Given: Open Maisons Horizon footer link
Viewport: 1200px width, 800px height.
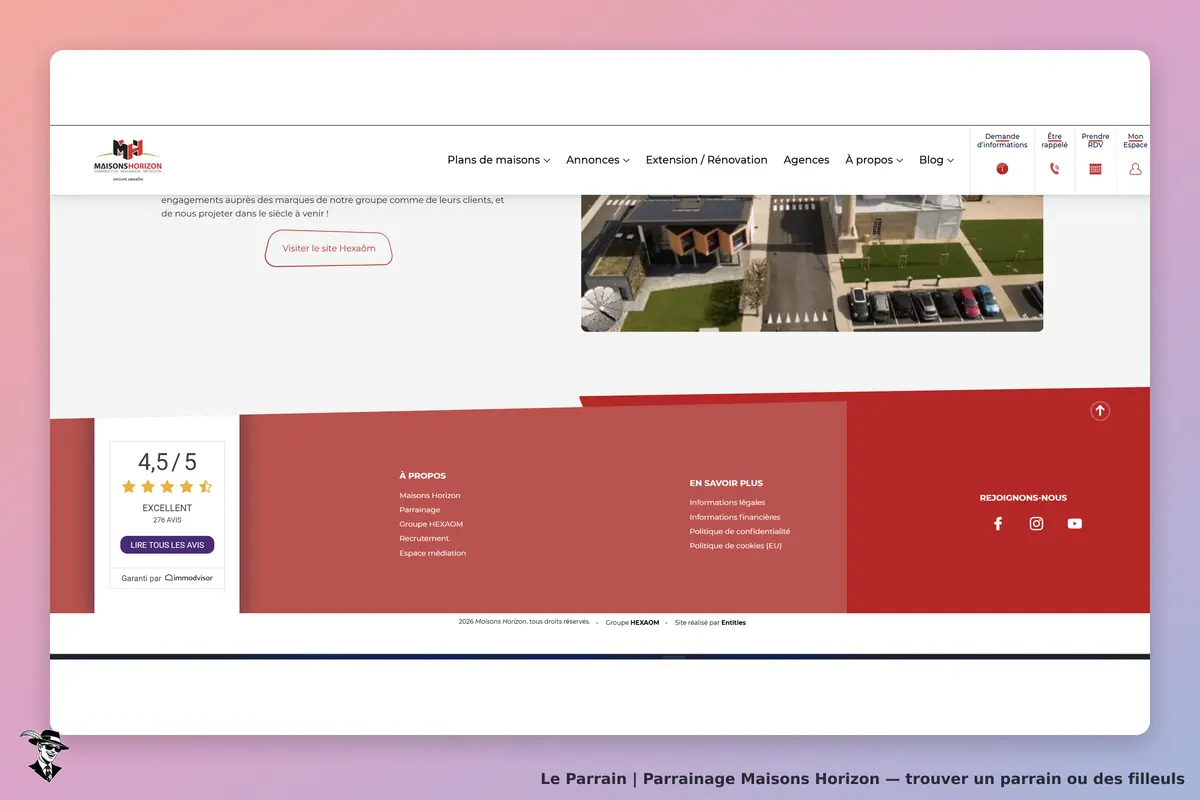Looking at the screenshot, I should point(430,496).
